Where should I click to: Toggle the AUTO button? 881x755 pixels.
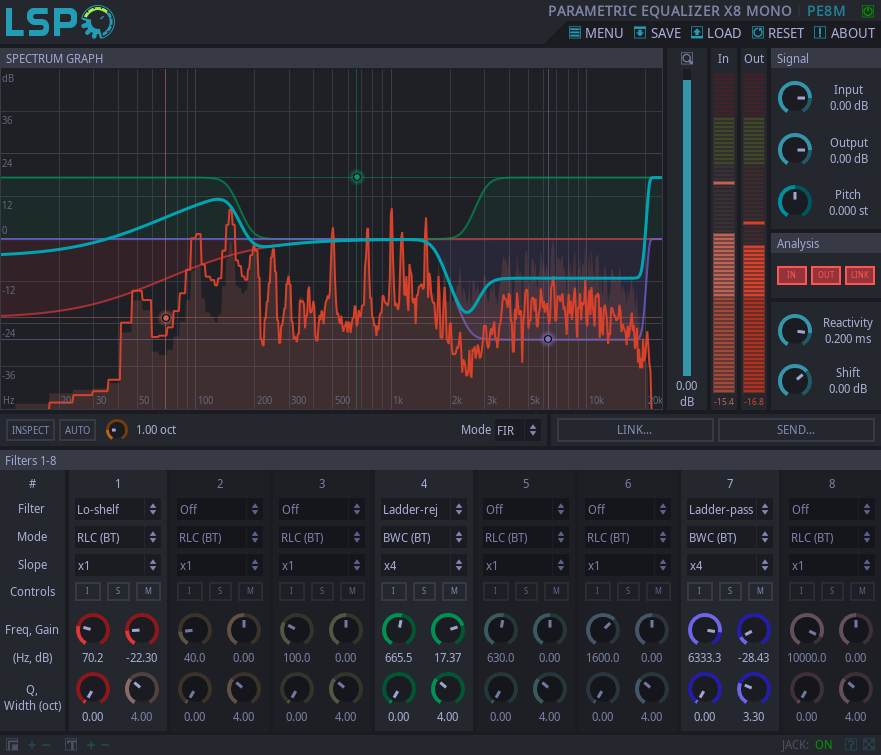[x=78, y=430]
